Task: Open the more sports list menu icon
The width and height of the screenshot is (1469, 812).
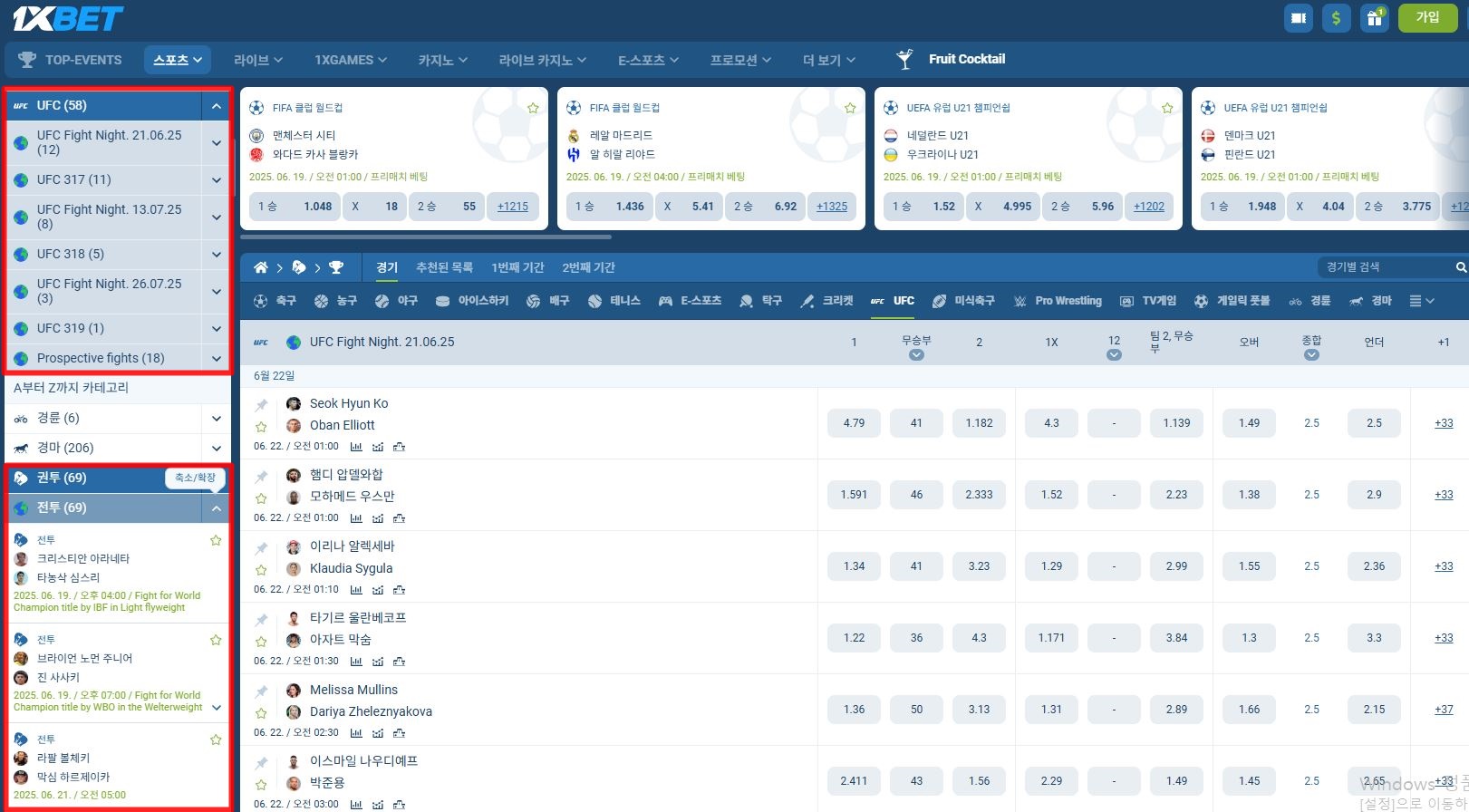Action: pos(1422,301)
